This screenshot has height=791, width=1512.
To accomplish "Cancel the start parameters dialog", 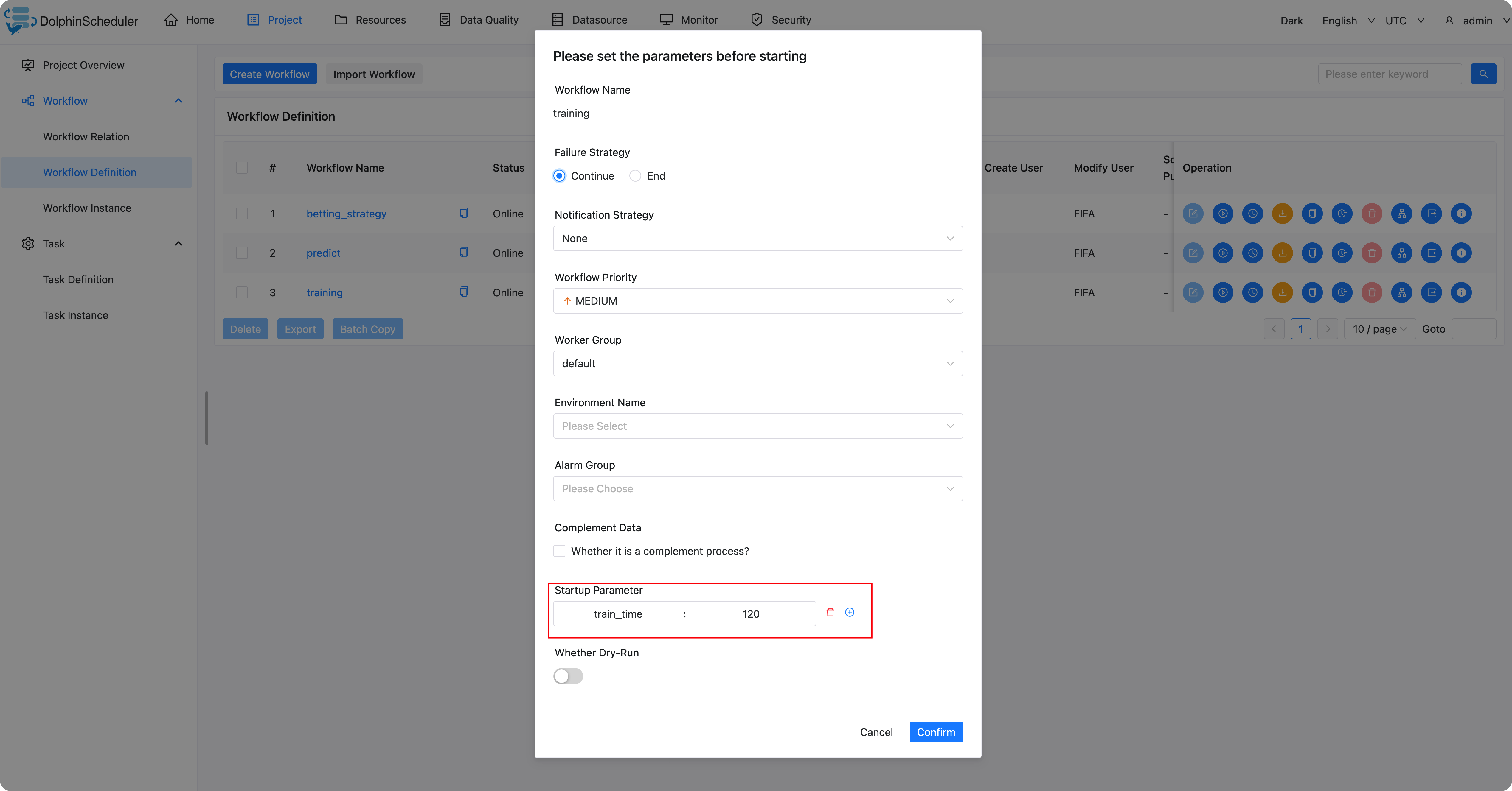I will point(876,732).
